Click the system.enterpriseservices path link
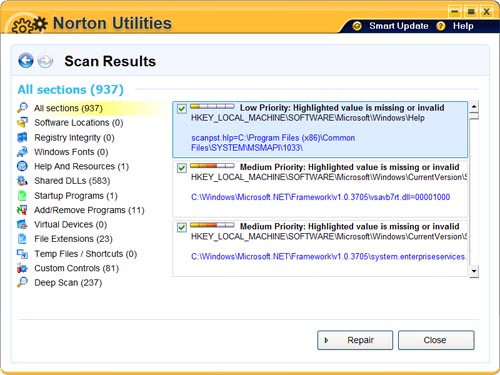This screenshot has height=375, width=500. (x=329, y=256)
